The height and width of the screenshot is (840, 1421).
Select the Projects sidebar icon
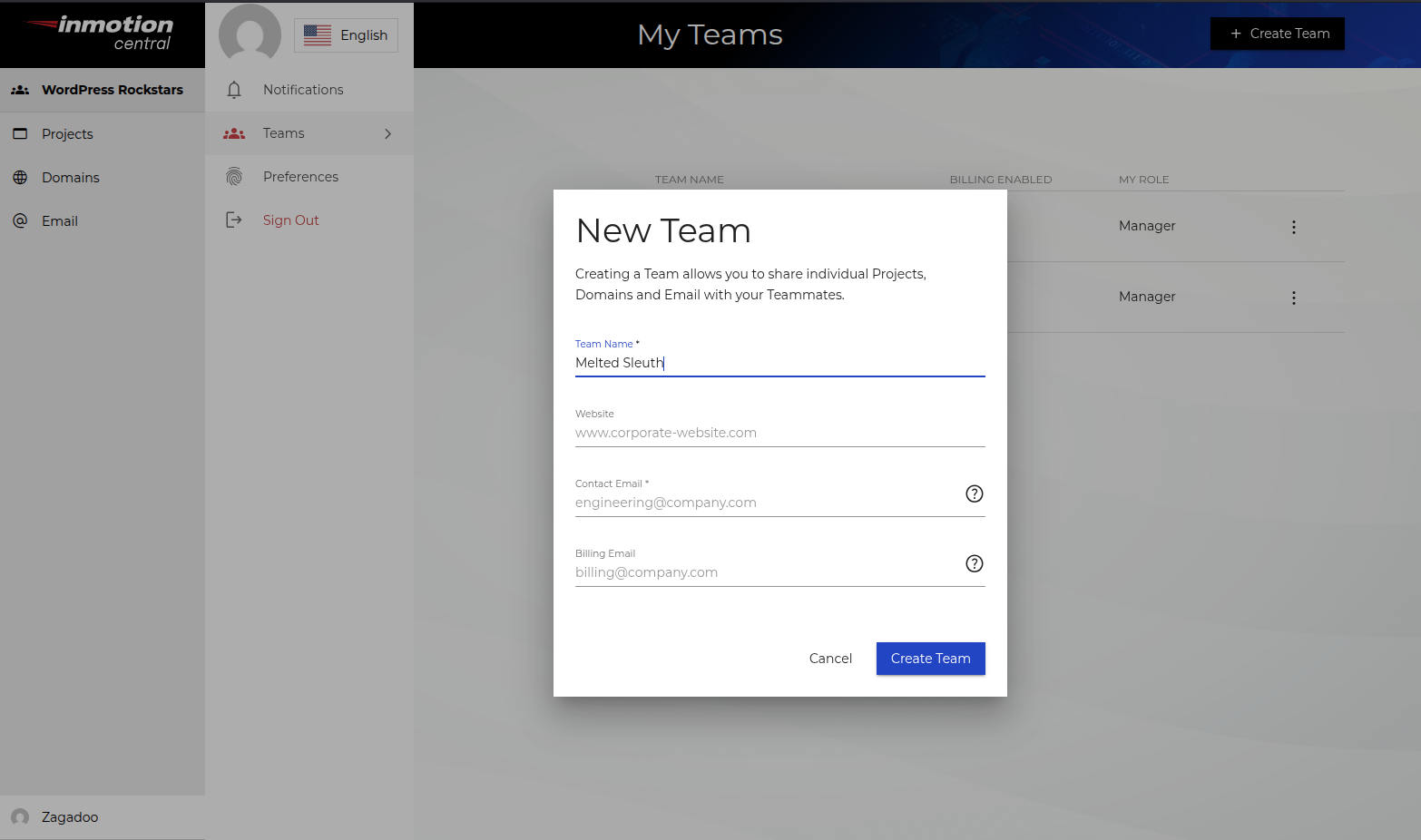click(x=20, y=133)
